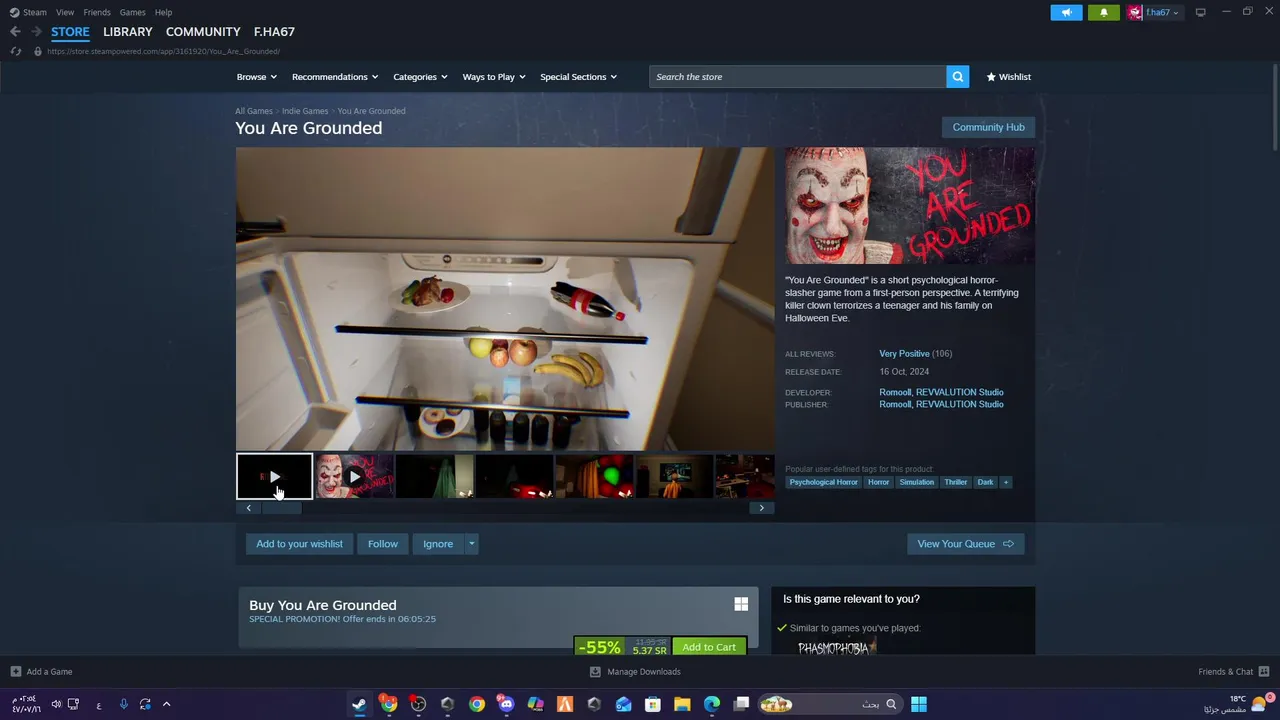Click the f.ha67 profile avatar

pyautogui.click(x=1135, y=12)
